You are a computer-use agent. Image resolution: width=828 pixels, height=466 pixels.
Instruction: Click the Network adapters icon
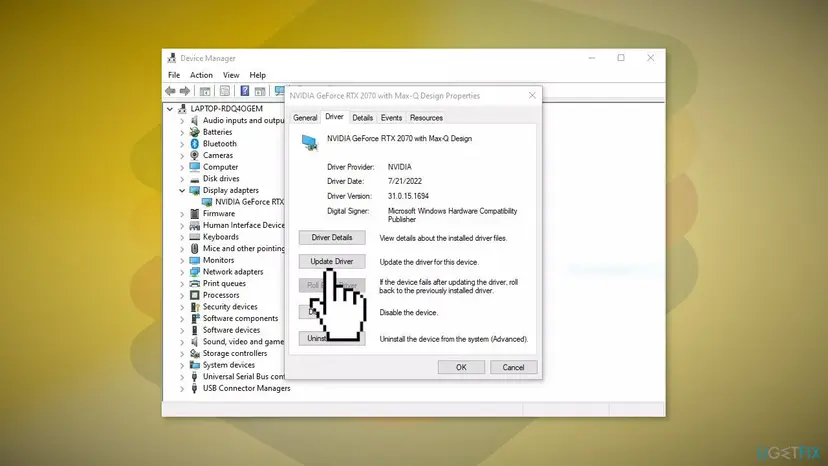[194, 272]
